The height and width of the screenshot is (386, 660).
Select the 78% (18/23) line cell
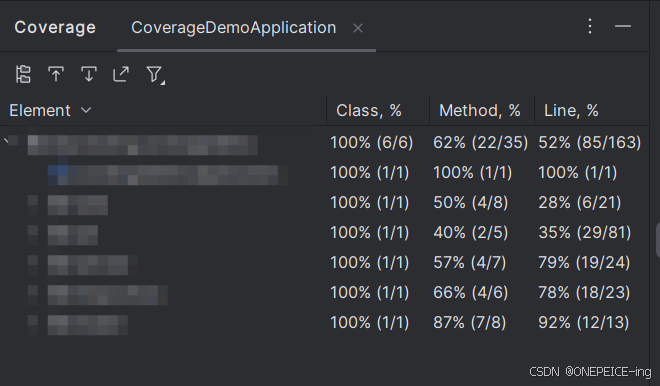coord(584,293)
